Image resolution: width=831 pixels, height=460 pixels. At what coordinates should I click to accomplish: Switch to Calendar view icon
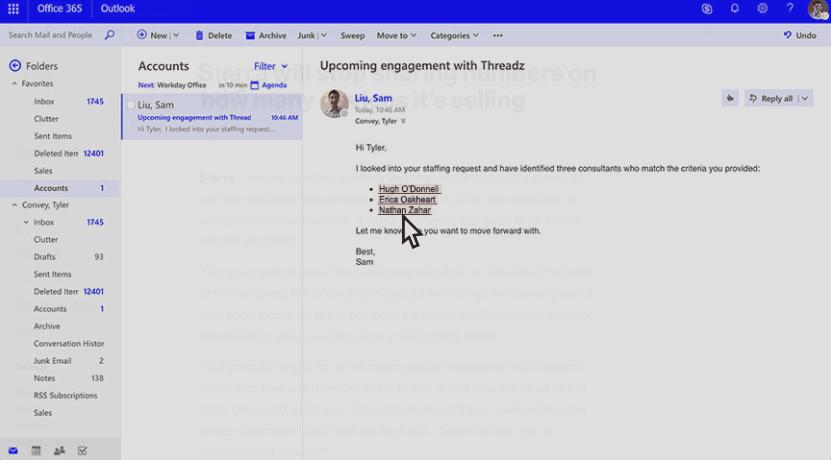36,451
